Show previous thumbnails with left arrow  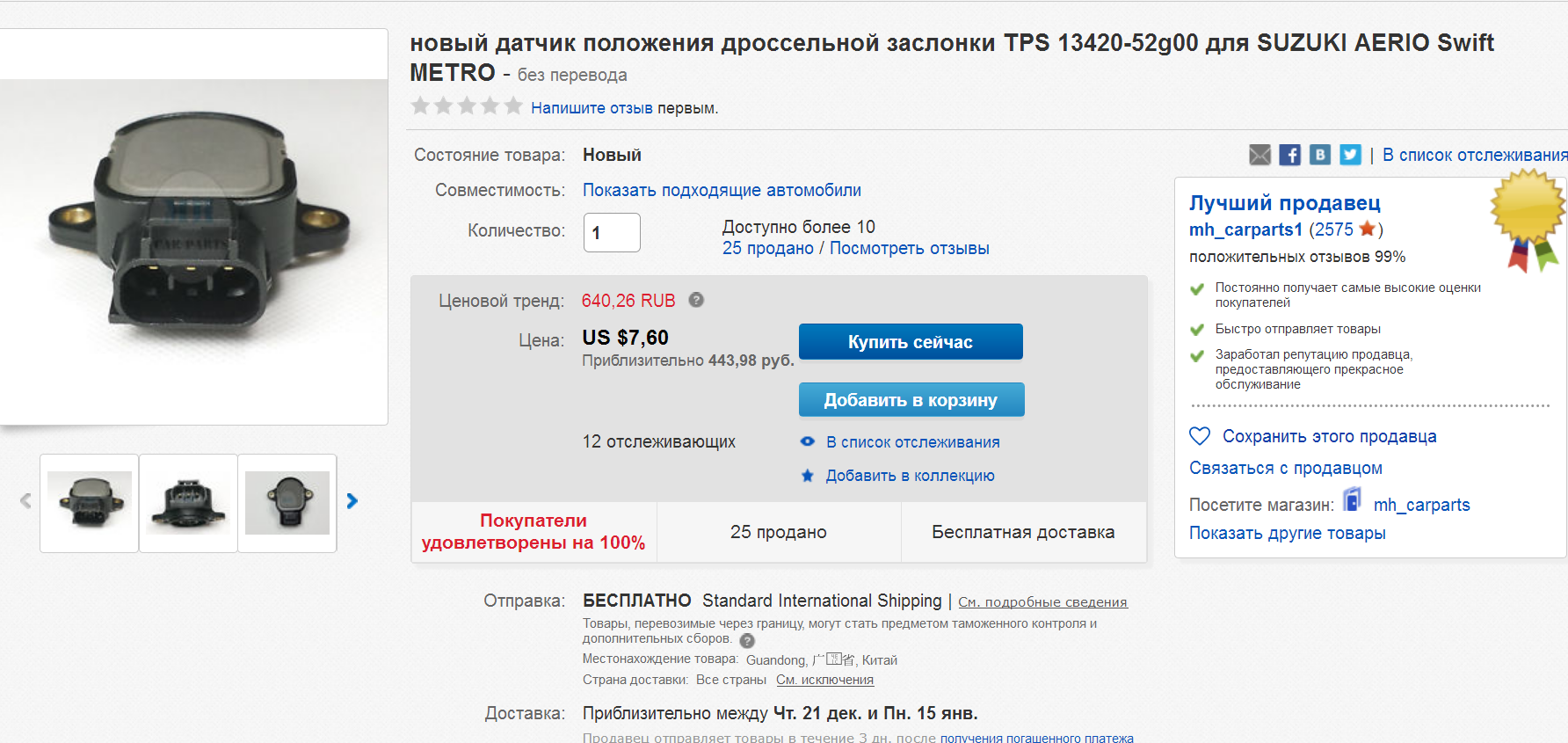(25, 501)
